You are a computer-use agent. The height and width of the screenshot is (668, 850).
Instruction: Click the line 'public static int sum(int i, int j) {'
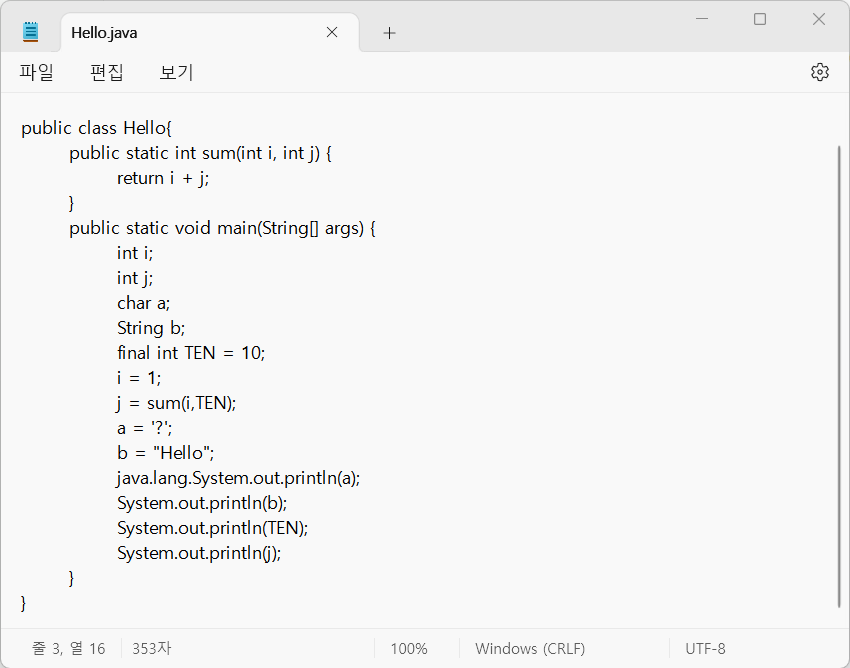pos(201,153)
